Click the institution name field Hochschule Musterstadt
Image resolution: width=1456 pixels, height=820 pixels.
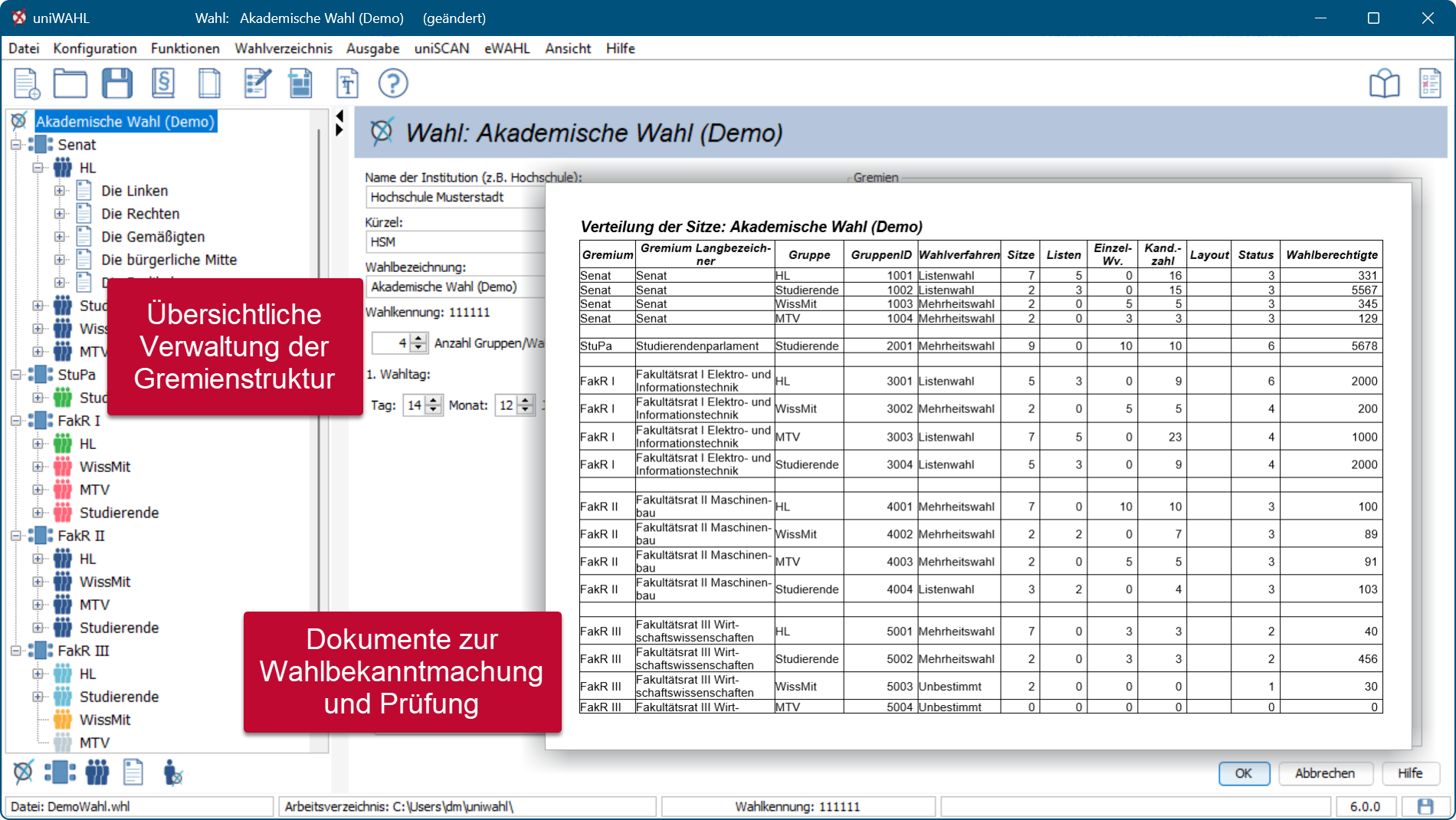coord(457,197)
